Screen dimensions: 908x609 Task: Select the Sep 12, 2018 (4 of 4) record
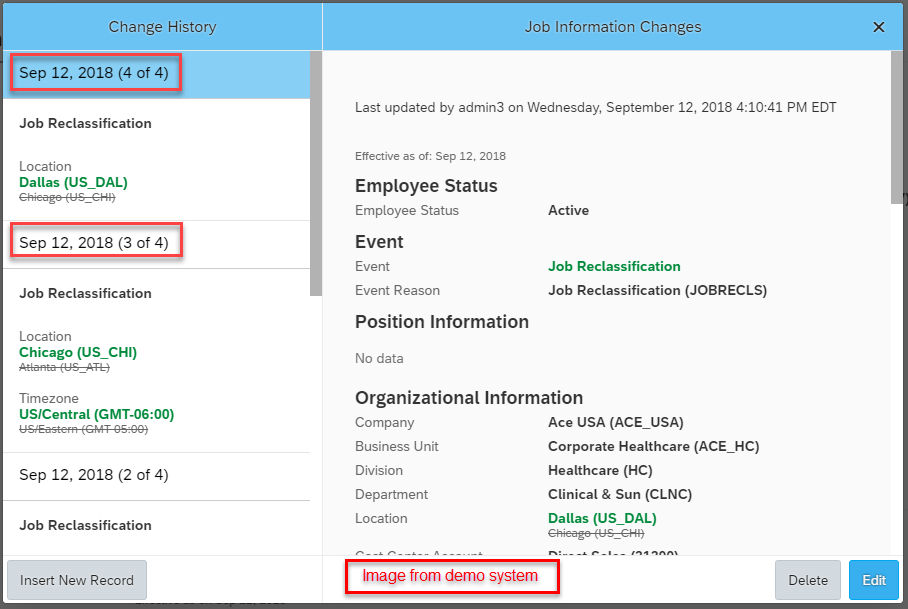pyautogui.click(x=156, y=73)
